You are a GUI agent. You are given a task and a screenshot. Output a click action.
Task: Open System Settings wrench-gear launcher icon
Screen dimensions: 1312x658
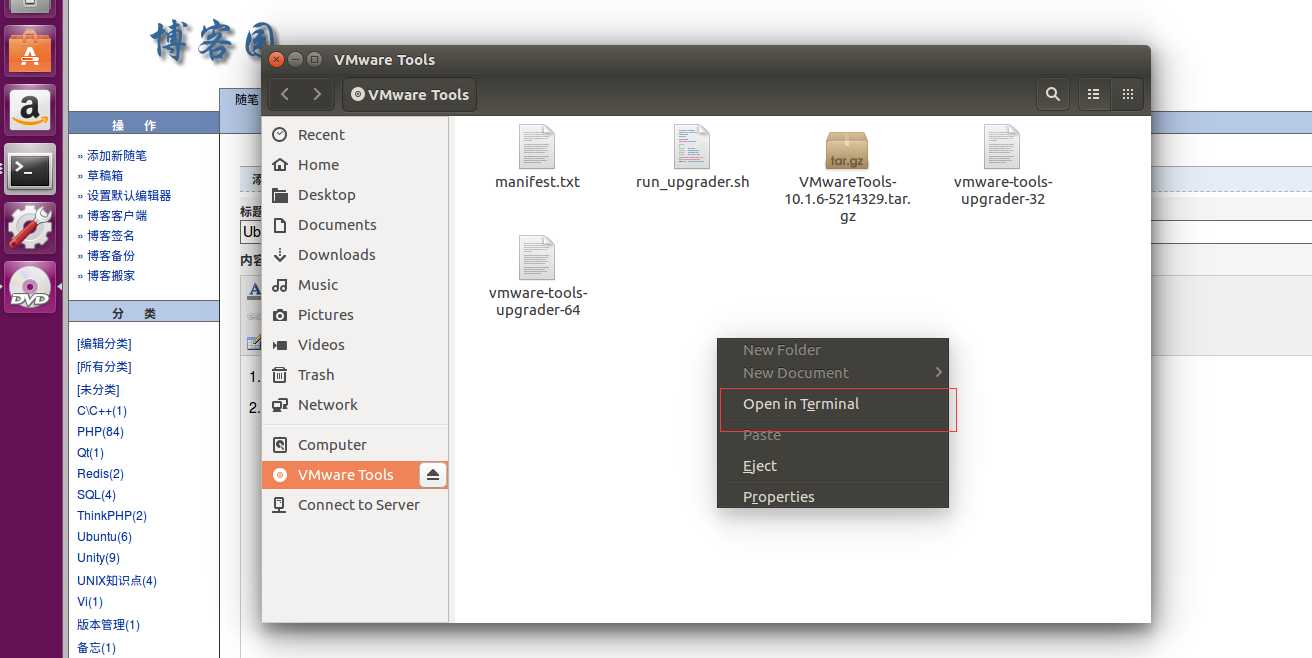[30, 228]
